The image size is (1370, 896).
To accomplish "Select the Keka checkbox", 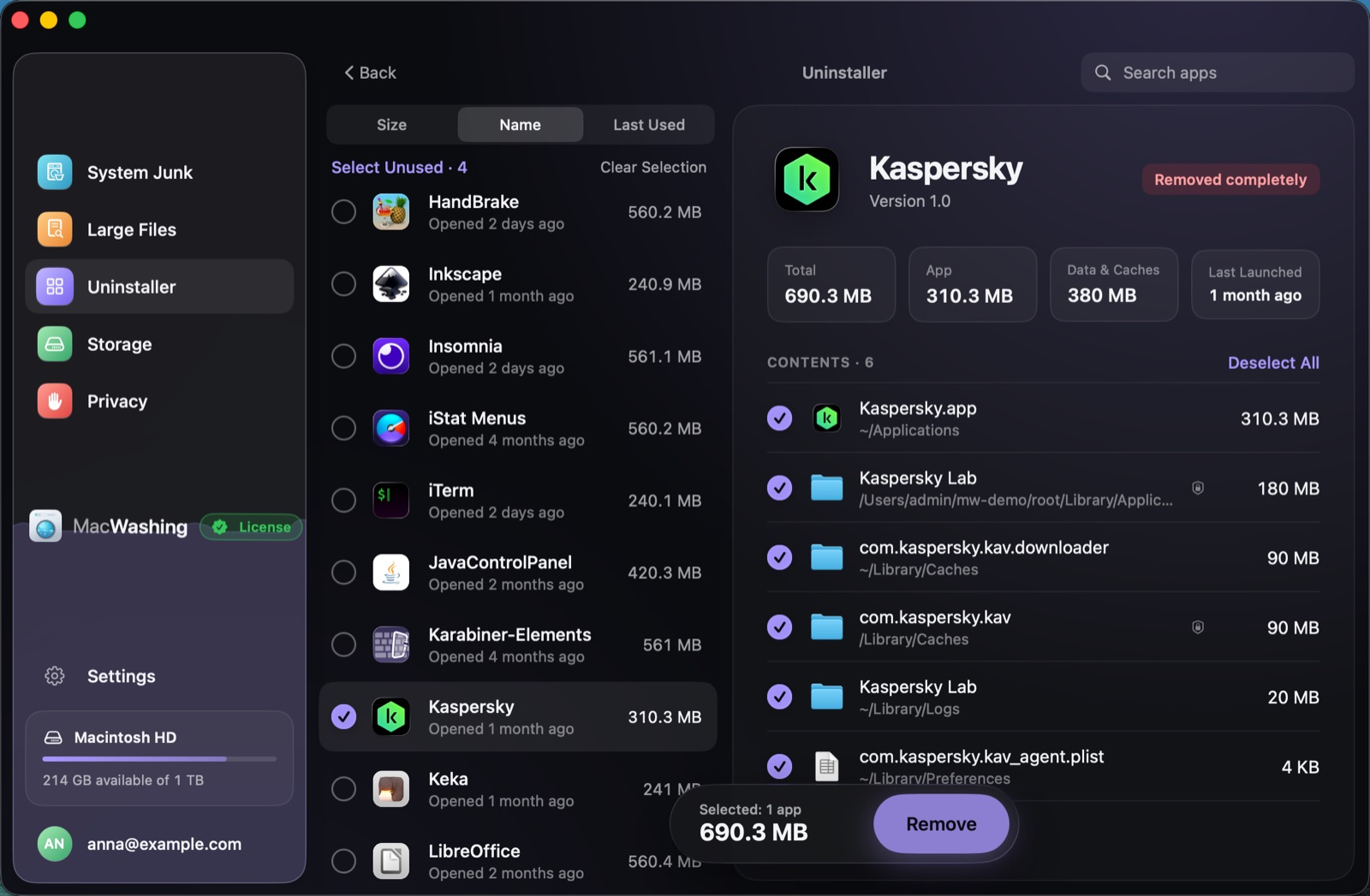I will pos(343,789).
